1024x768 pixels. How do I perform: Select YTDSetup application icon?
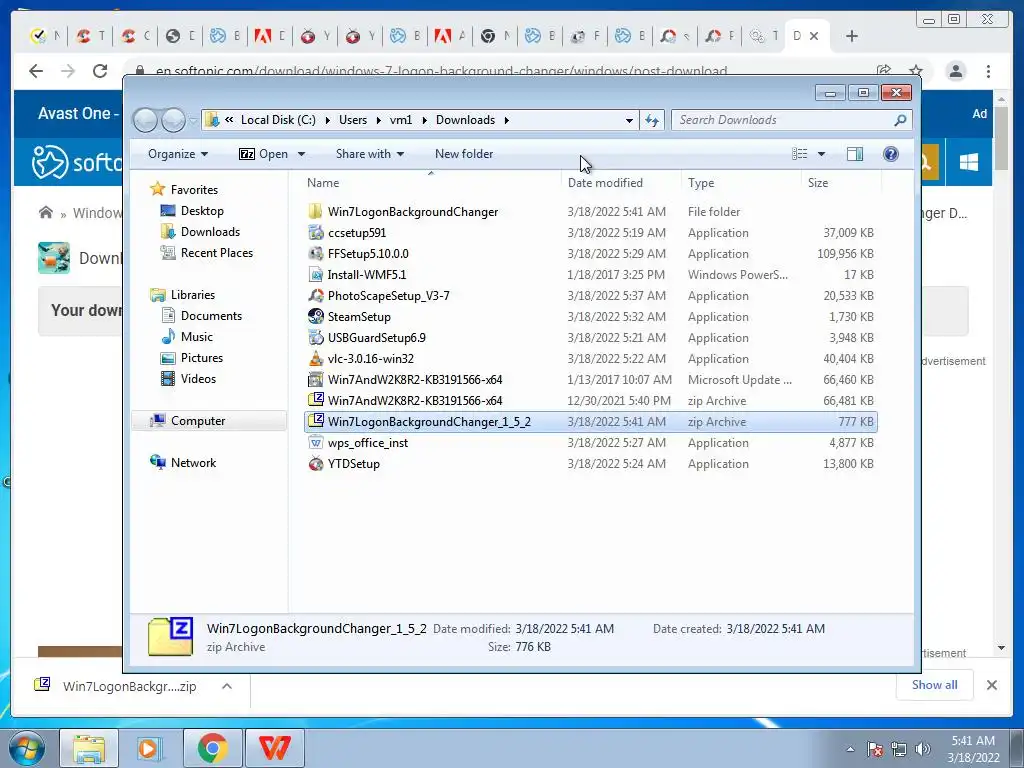(315, 464)
